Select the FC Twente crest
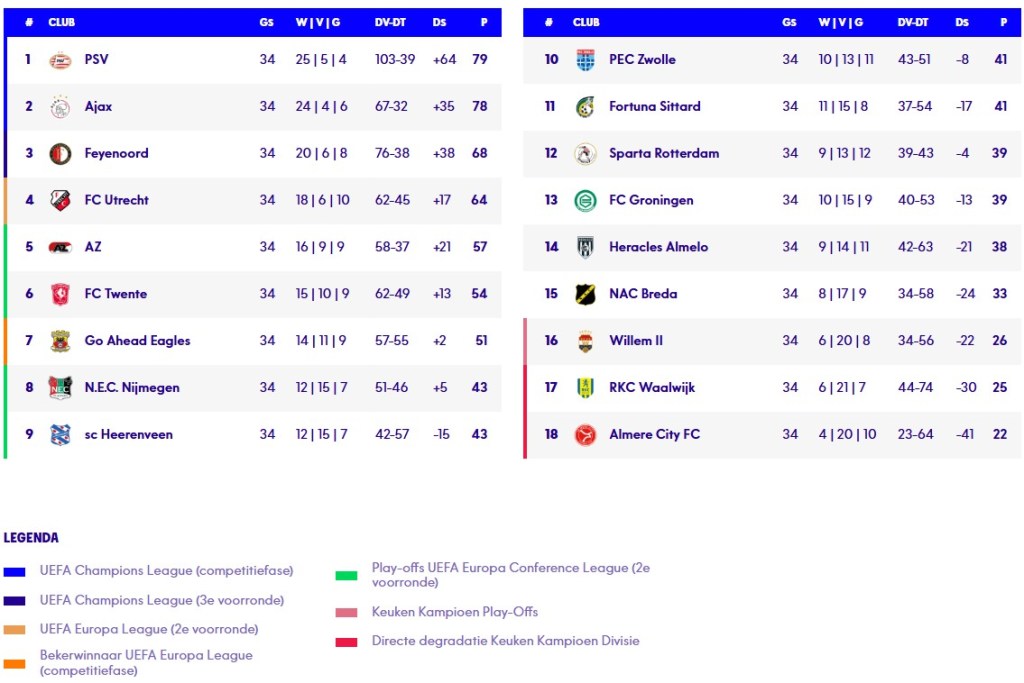The height and width of the screenshot is (683, 1024). click(60, 294)
